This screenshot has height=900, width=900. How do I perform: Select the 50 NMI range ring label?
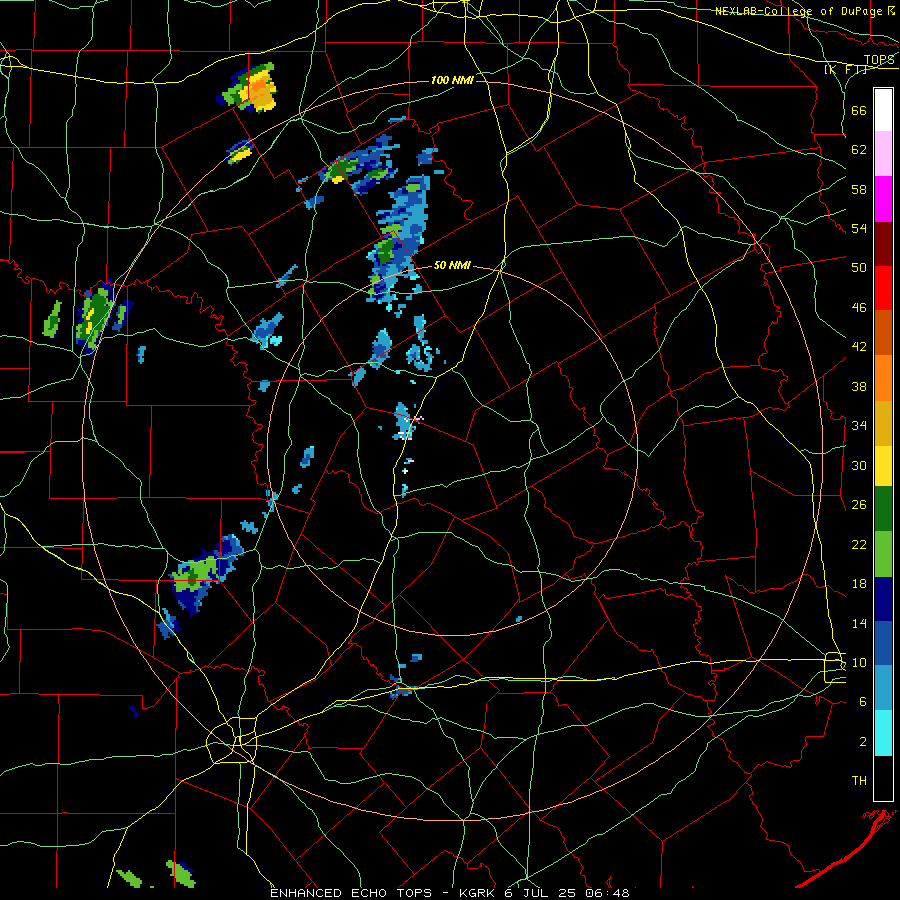pyautogui.click(x=452, y=265)
